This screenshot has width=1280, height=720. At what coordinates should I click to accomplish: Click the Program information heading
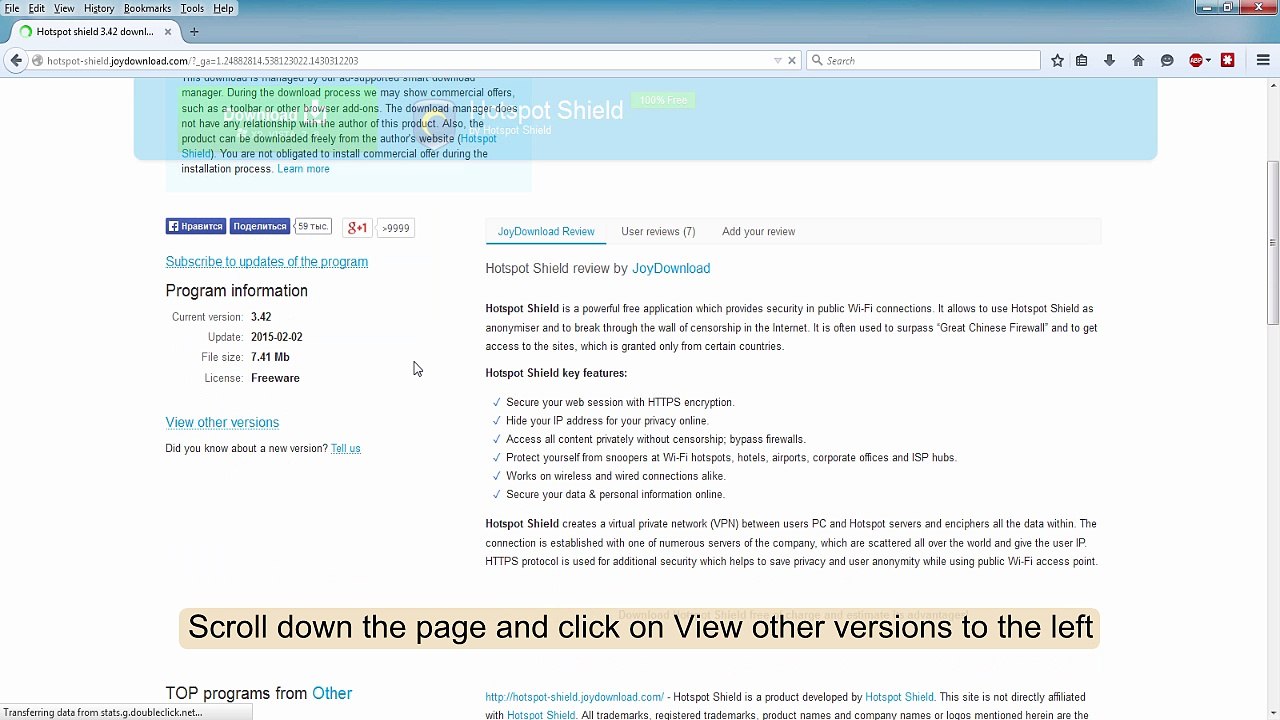[x=236, y=291]
